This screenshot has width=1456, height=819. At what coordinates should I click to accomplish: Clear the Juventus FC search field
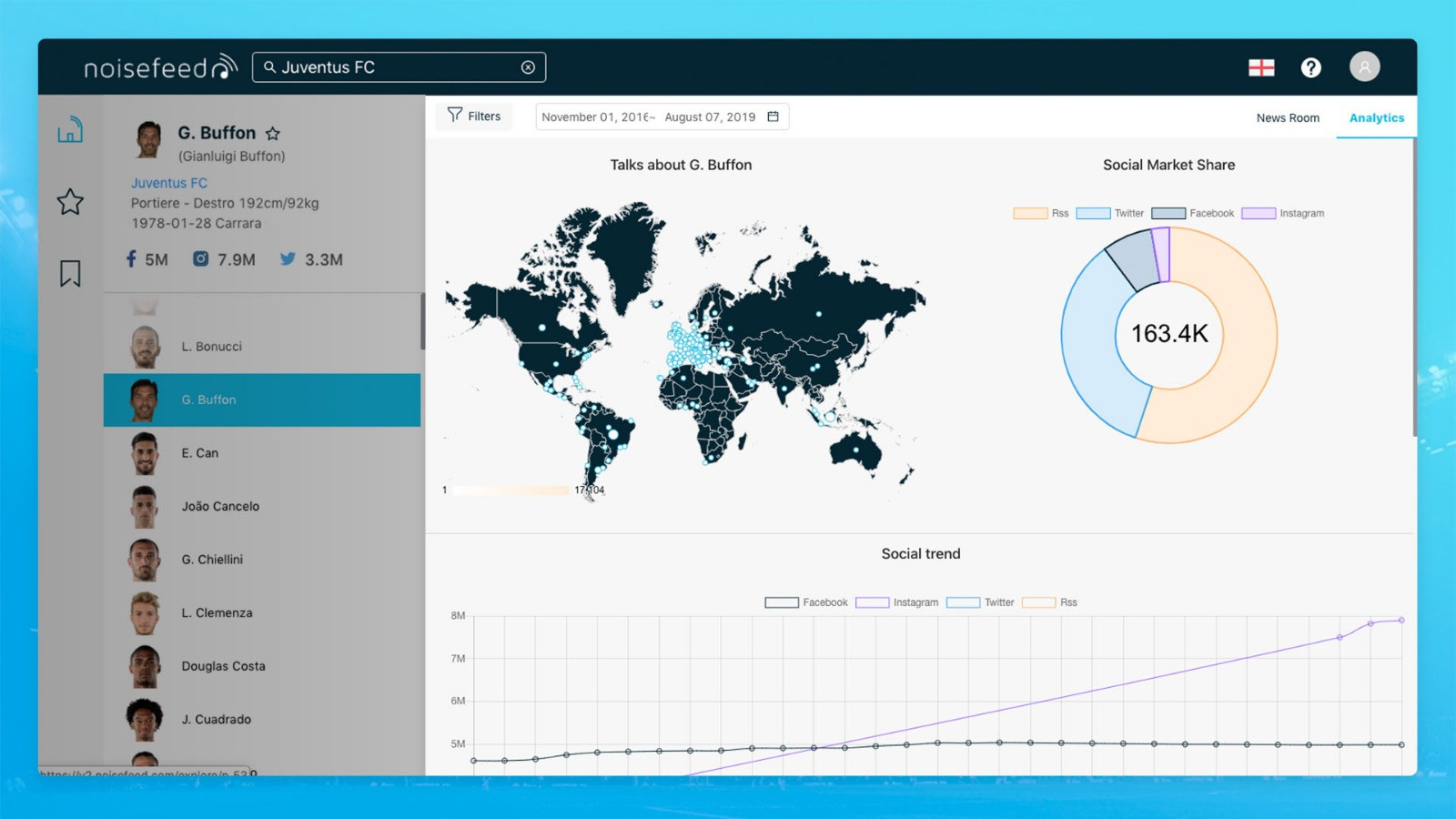(x=528, y=67)
